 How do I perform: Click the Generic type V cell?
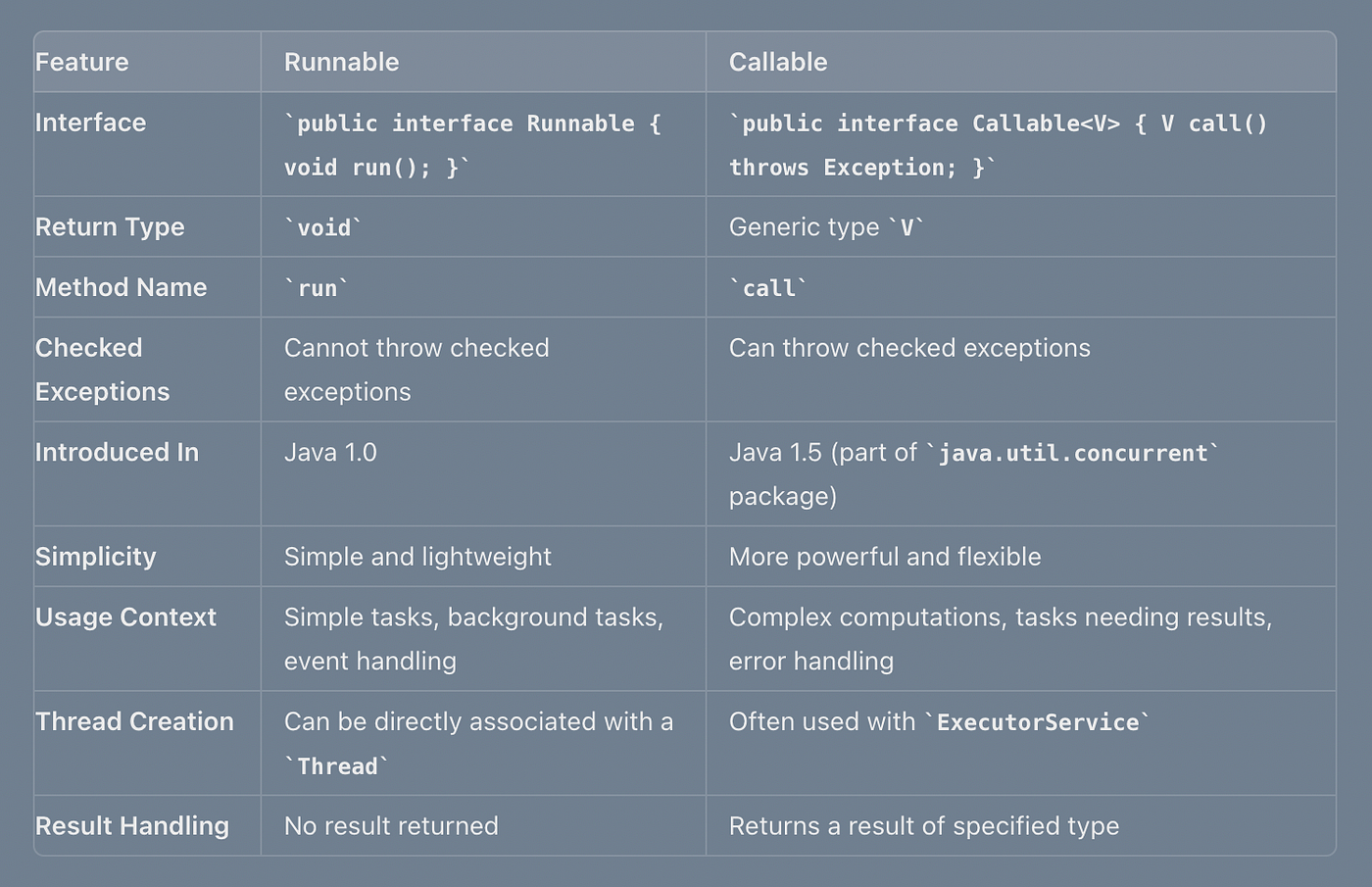click(827, 227)
